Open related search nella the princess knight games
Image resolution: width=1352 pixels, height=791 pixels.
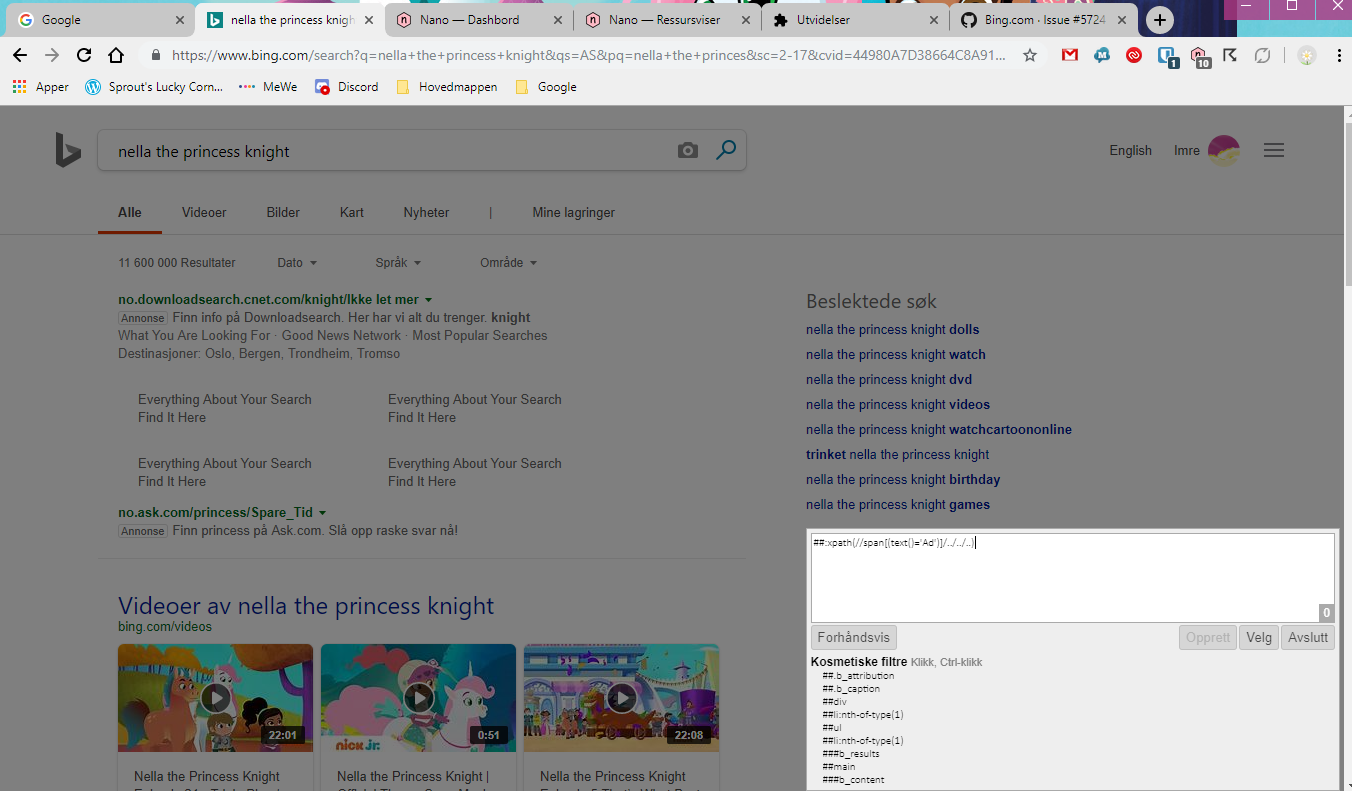(x=898, y=504)
